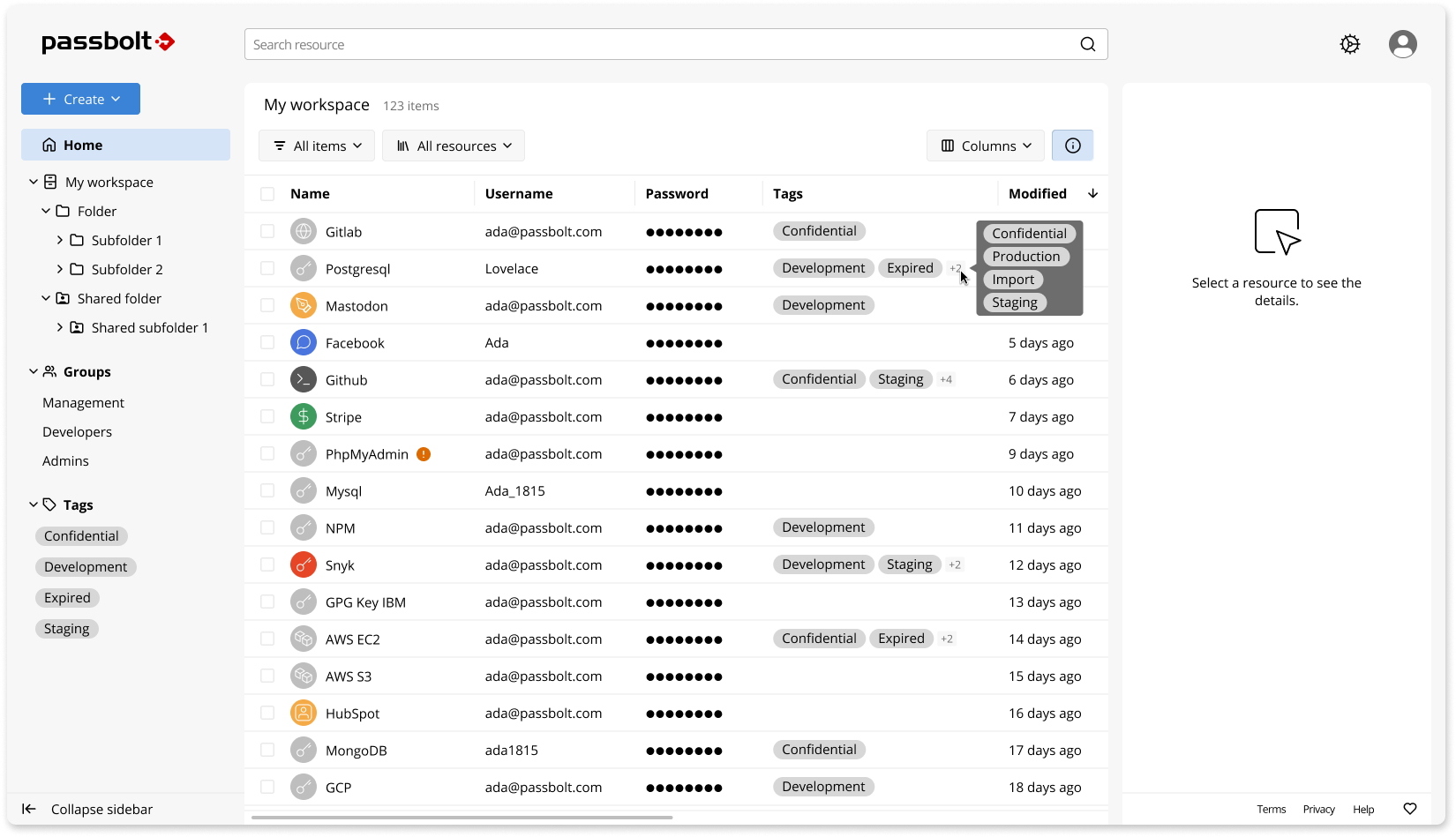Collapse the Groups section chevron

(x=34, y=371)
